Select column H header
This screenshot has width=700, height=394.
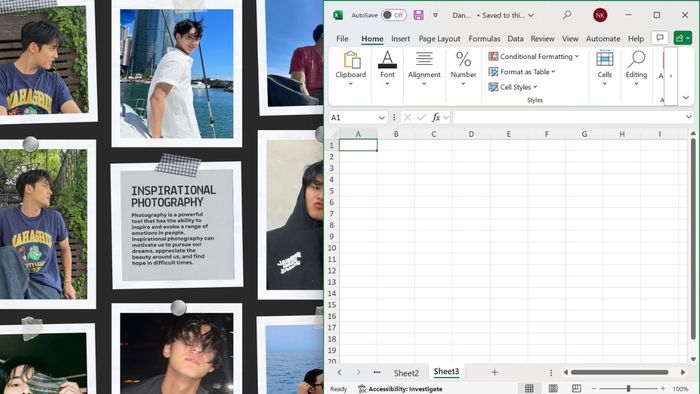pyautogui.click(x=621, y=134)
